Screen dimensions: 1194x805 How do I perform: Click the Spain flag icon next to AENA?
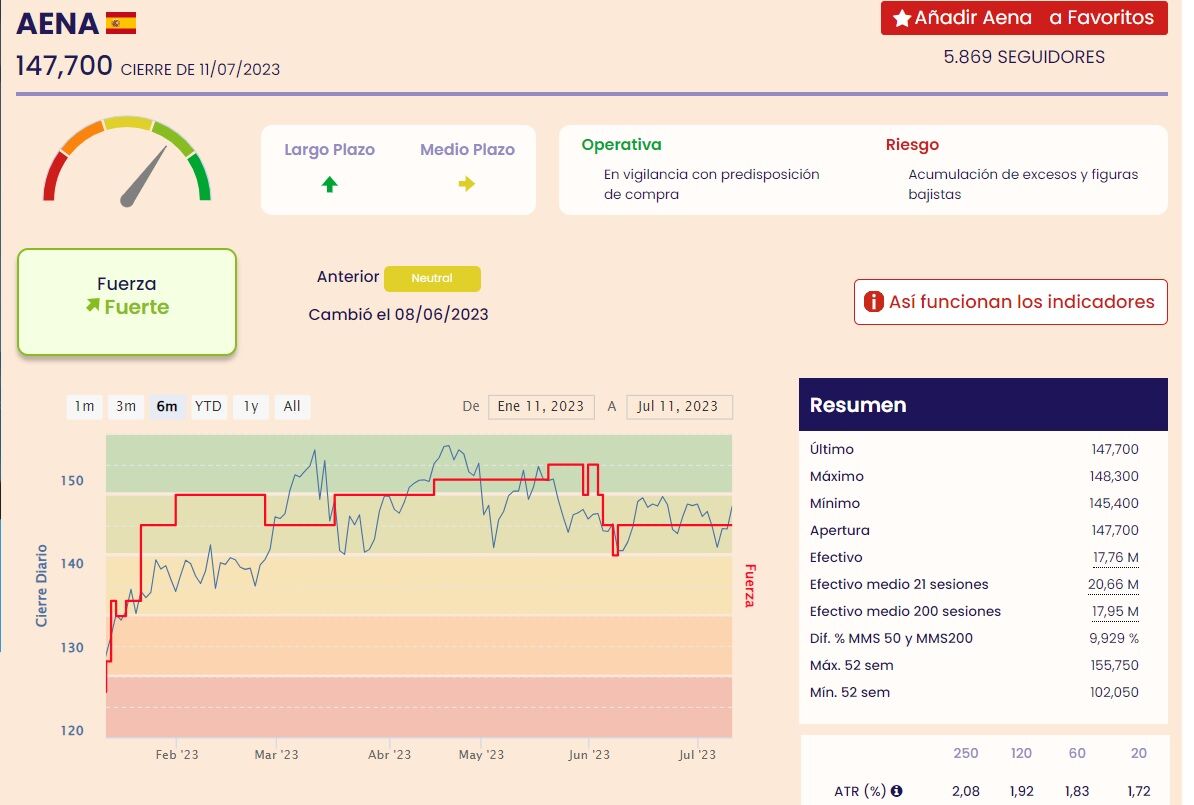click(120, 24)
